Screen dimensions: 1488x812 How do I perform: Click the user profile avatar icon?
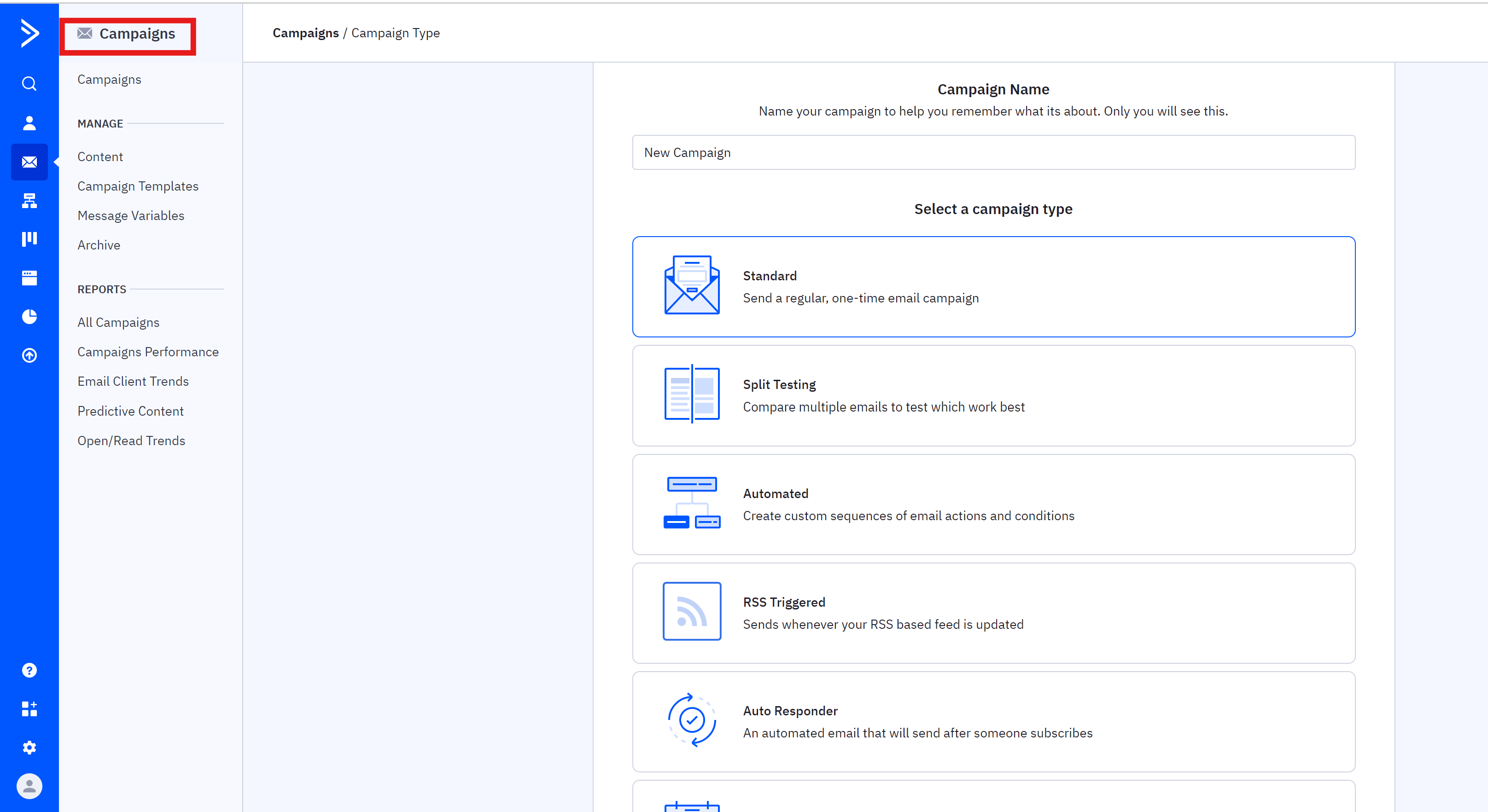click(29, 786)
